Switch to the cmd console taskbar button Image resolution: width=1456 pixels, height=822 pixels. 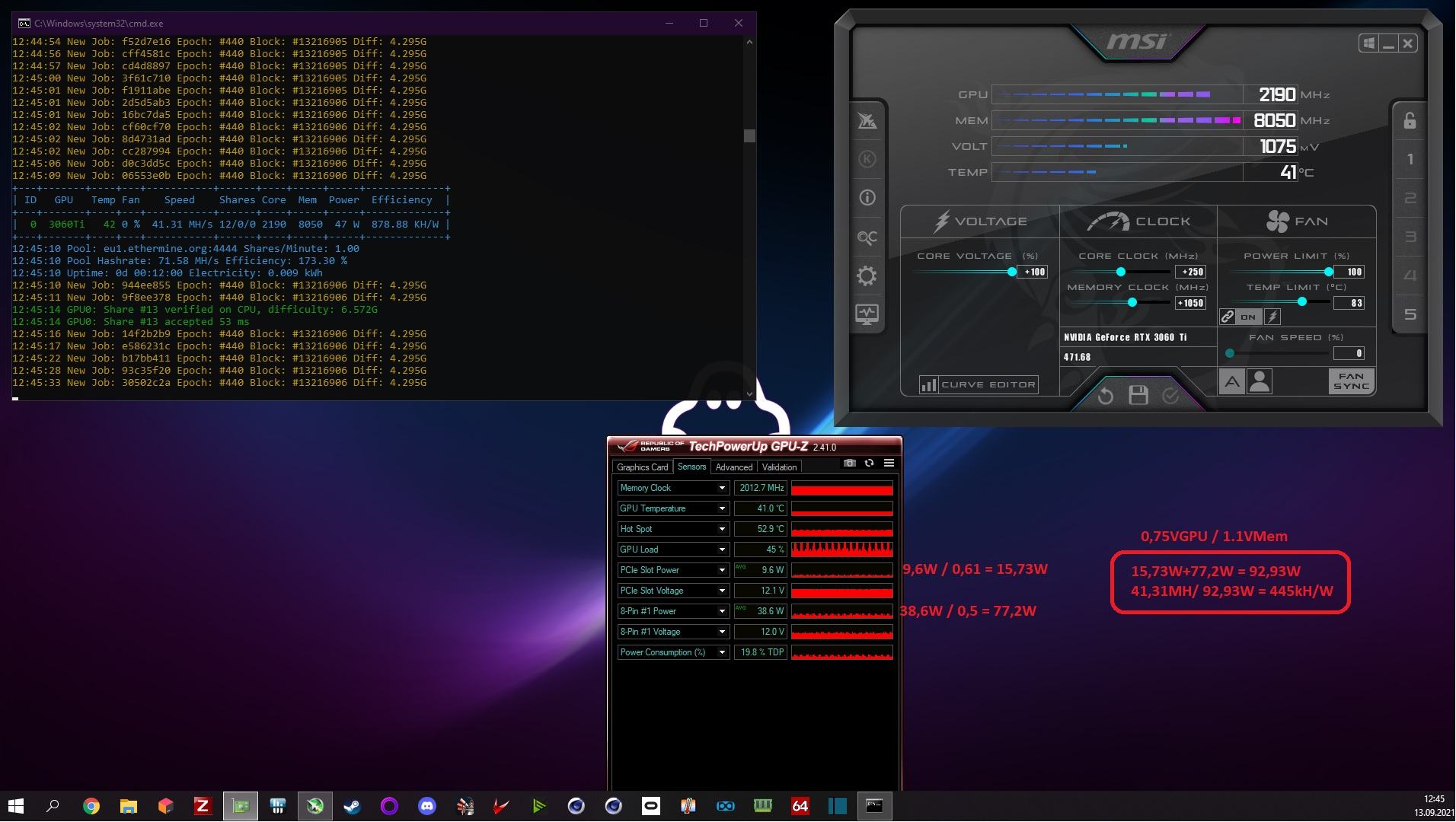(874, 806)
